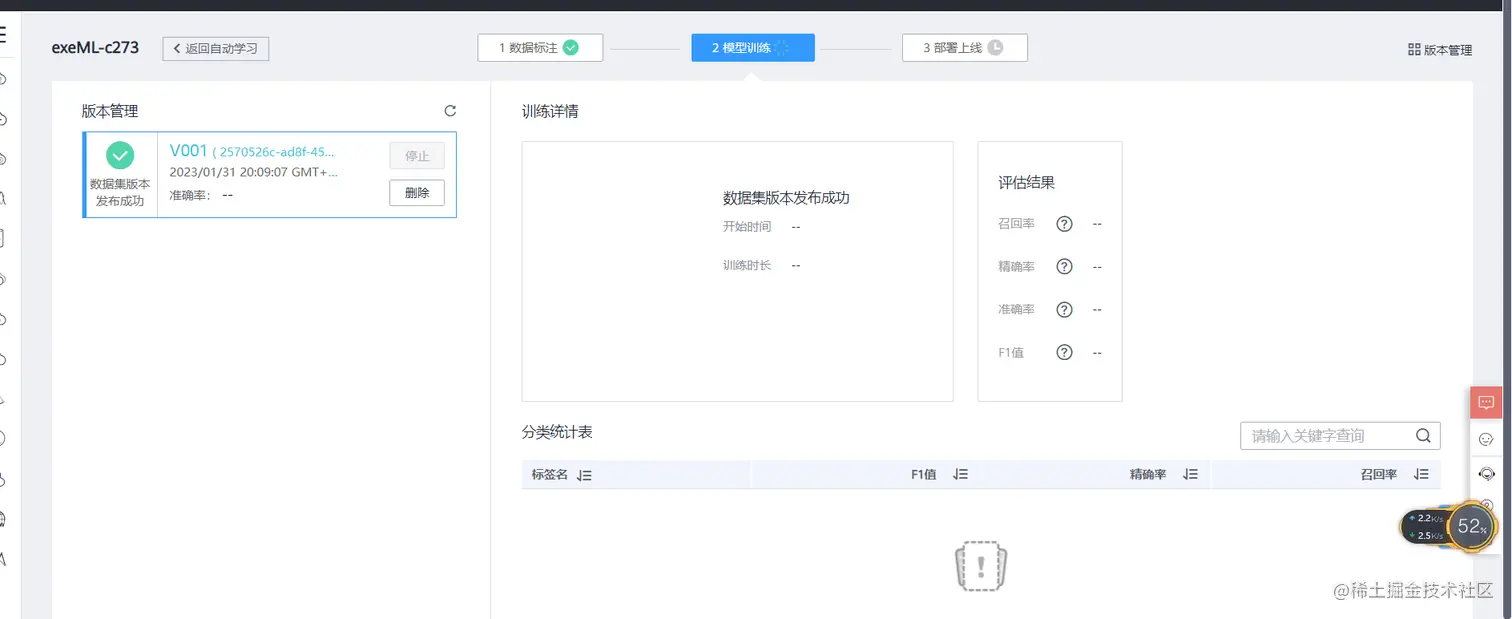
Task: Click the 训练时长 label
Action: click(747, 265)
